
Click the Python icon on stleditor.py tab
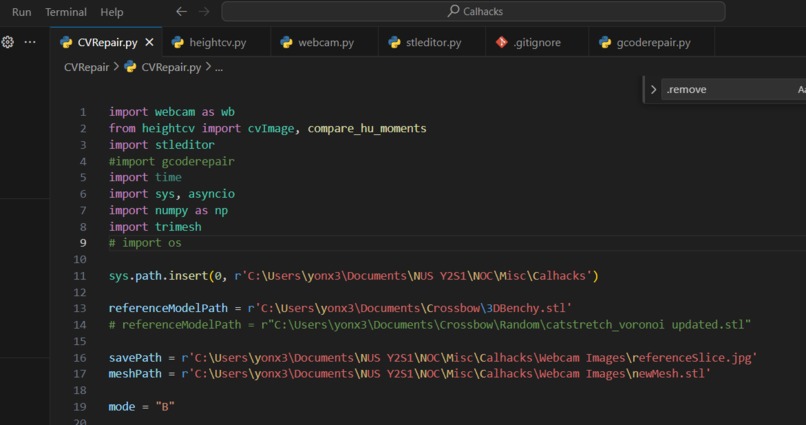pos(394,42)
